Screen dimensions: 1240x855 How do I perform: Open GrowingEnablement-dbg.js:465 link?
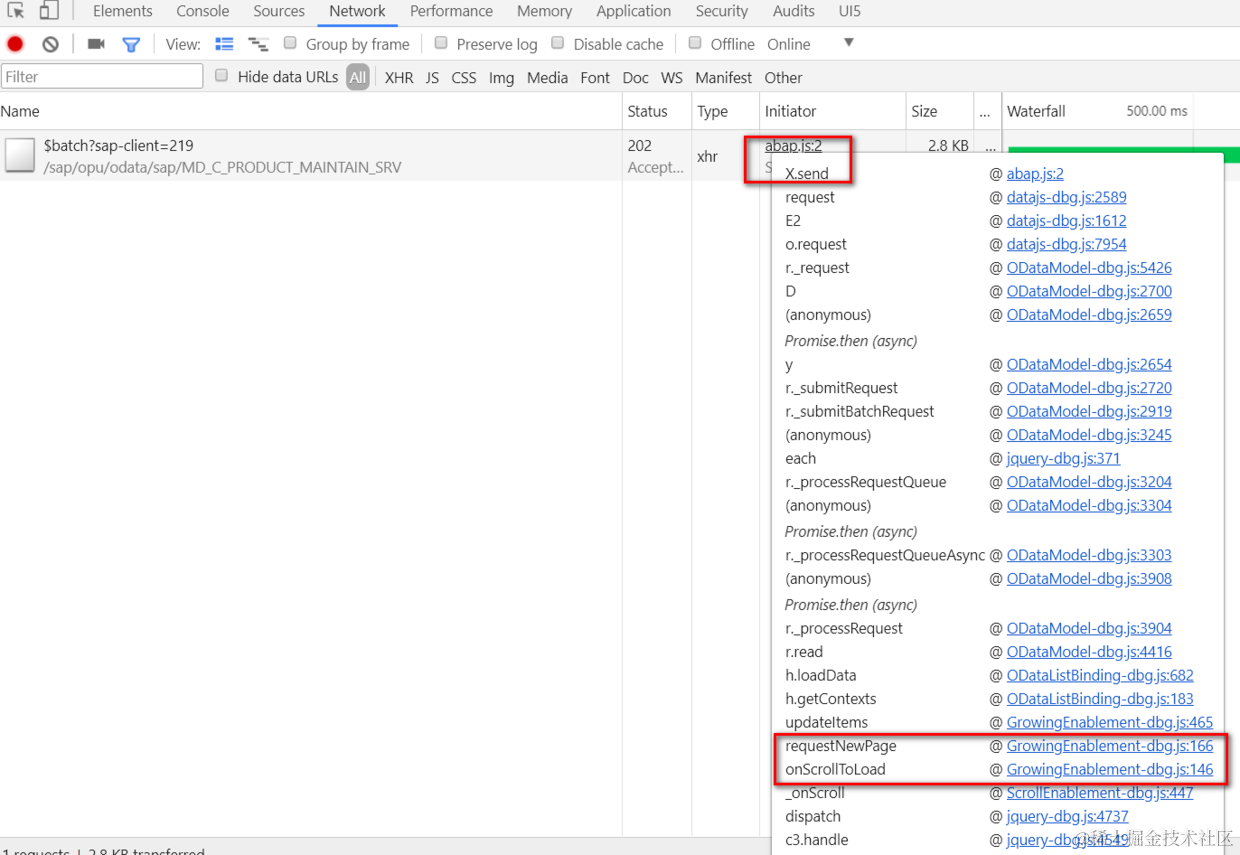point(1110,722)
